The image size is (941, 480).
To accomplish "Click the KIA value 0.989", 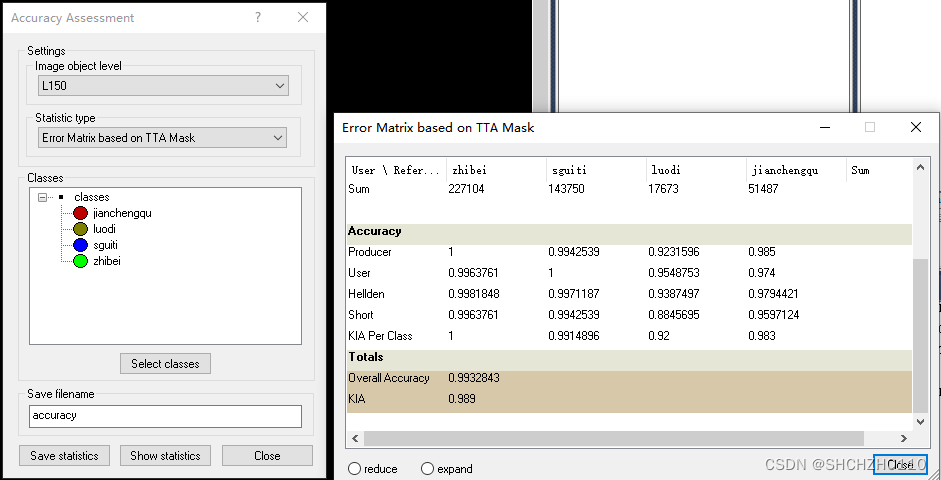I will coord(461,399).
